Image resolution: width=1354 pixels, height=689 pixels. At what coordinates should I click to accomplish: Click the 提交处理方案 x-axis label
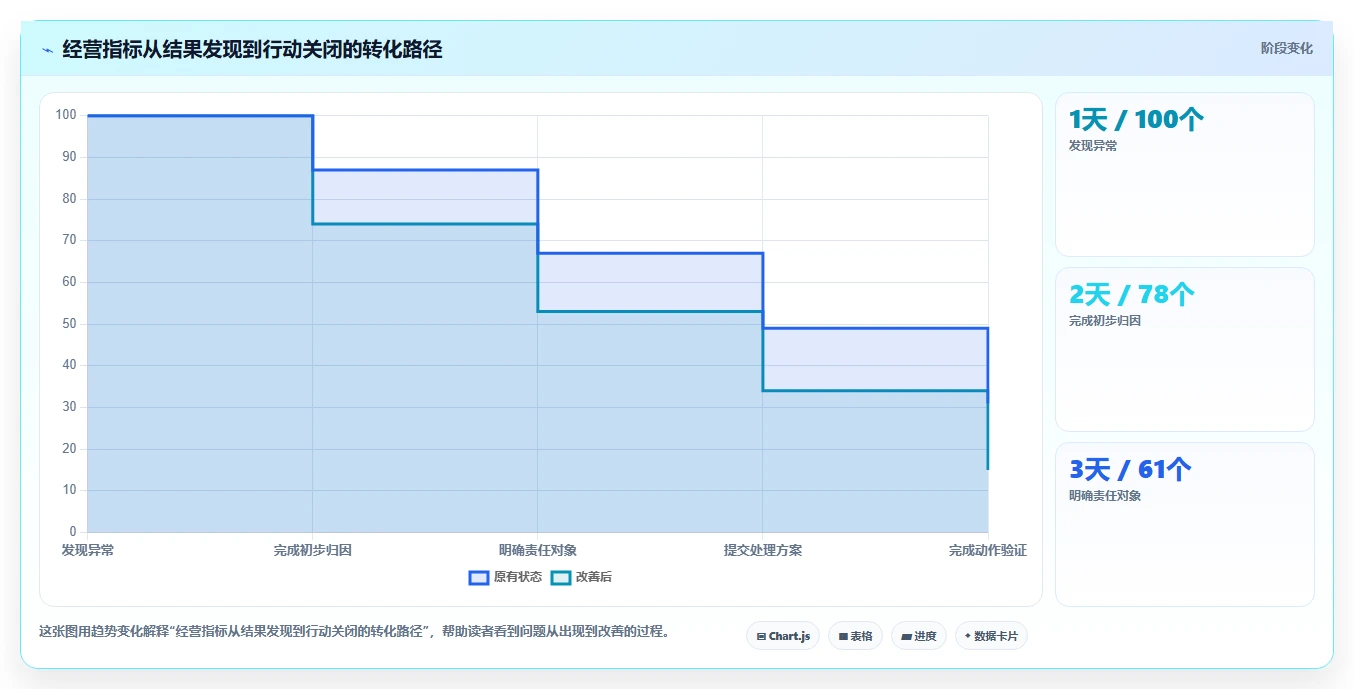(x=763, y=550)
